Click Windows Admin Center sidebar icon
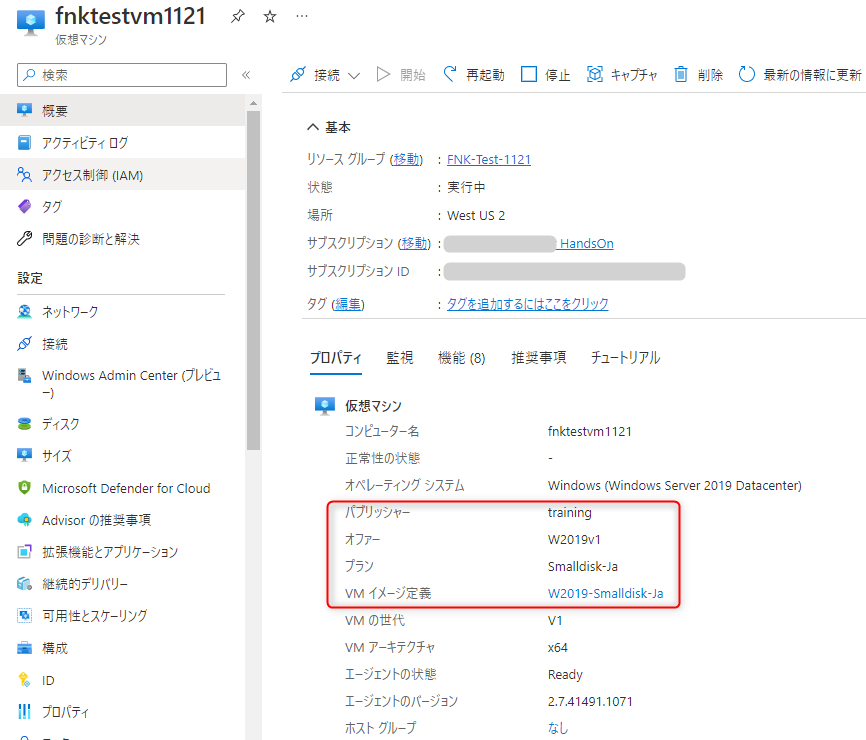Screen dimensions: 866x740 pyautogui.click(x=24, y=376)
